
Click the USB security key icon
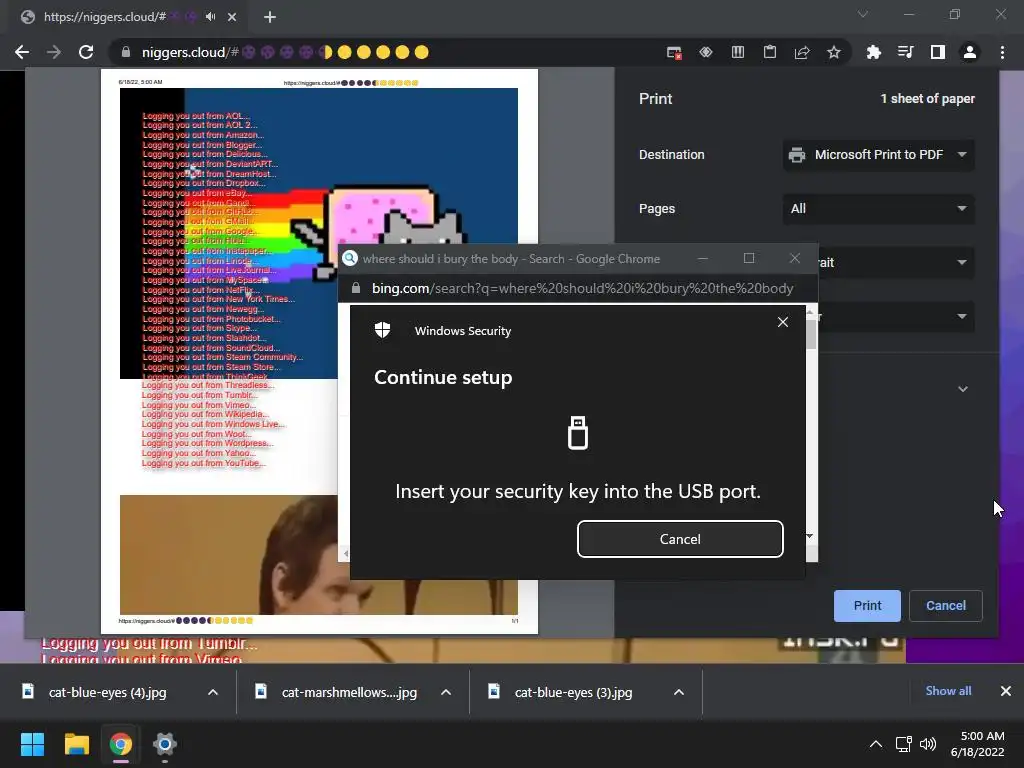tap(578, 433)
